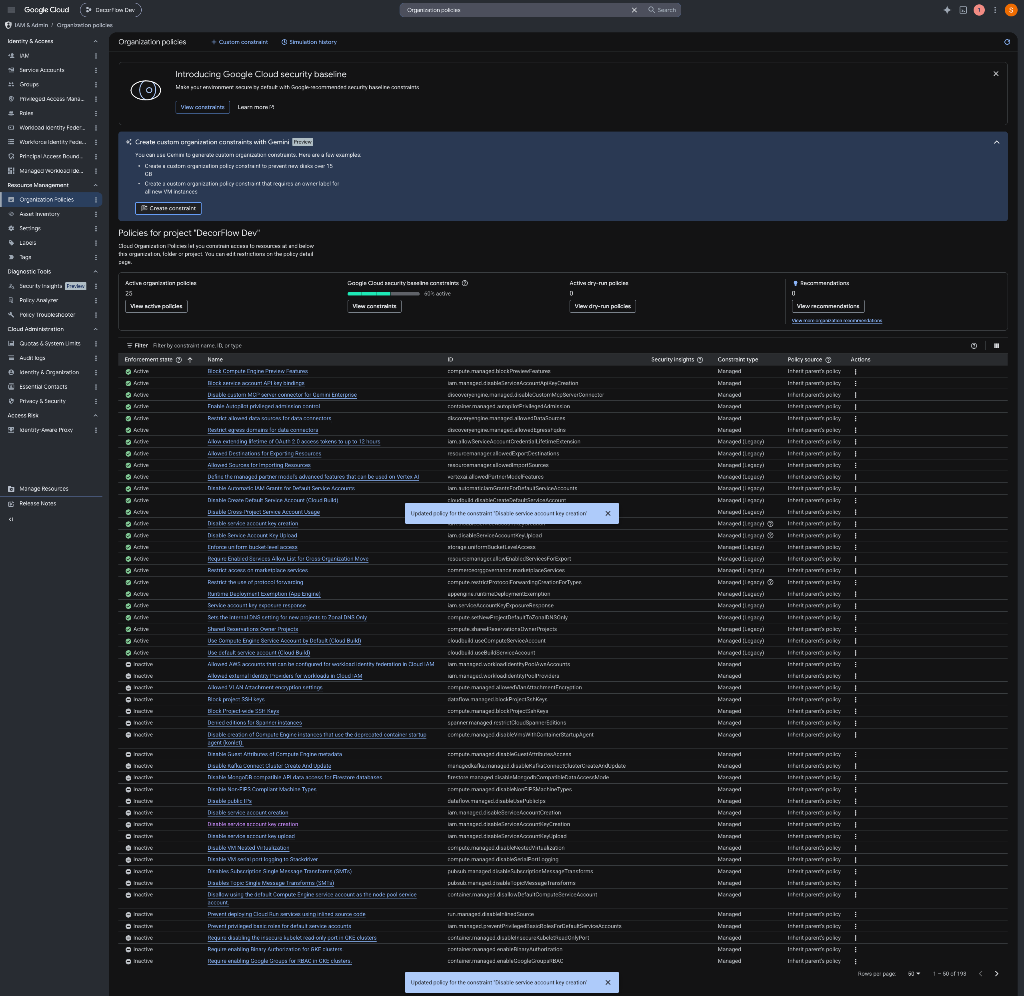Go to next page of policies
1024x996 pixels.
tap(996, 974)
